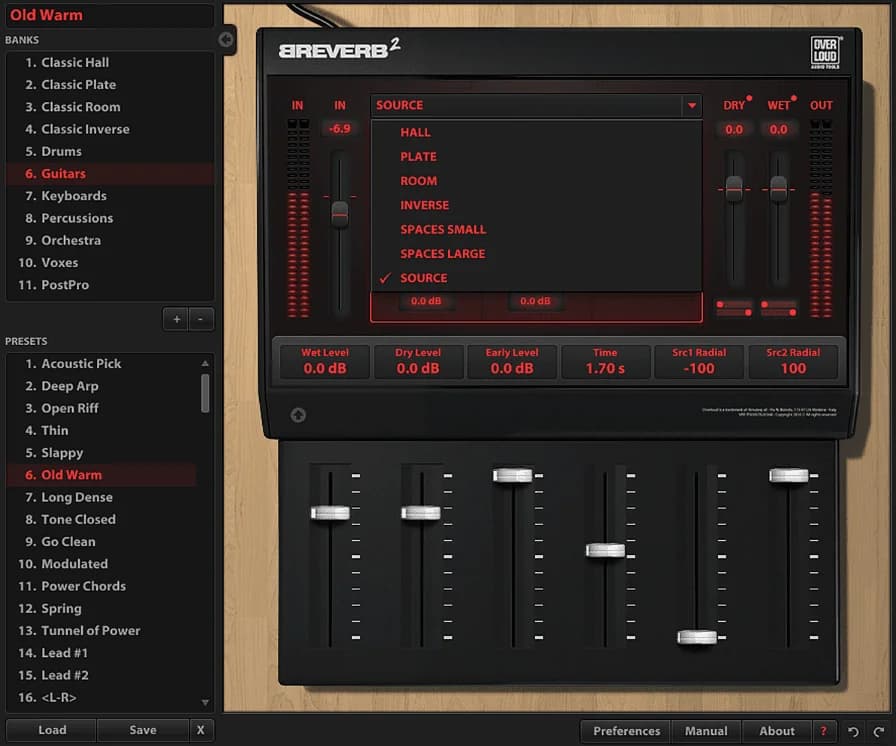Toggle the switch below the DRY fader

point(734,306)
